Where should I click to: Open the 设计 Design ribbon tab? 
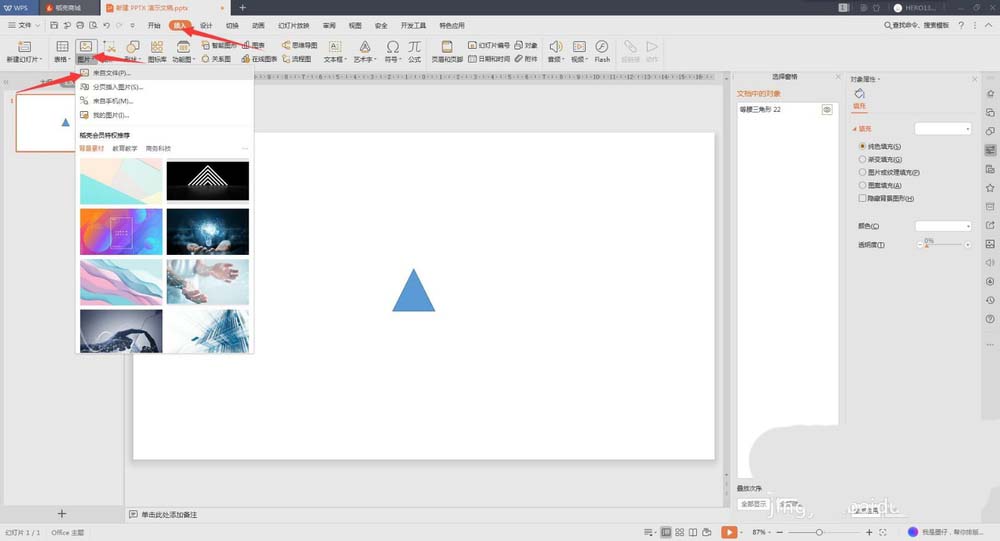point(206,26)
